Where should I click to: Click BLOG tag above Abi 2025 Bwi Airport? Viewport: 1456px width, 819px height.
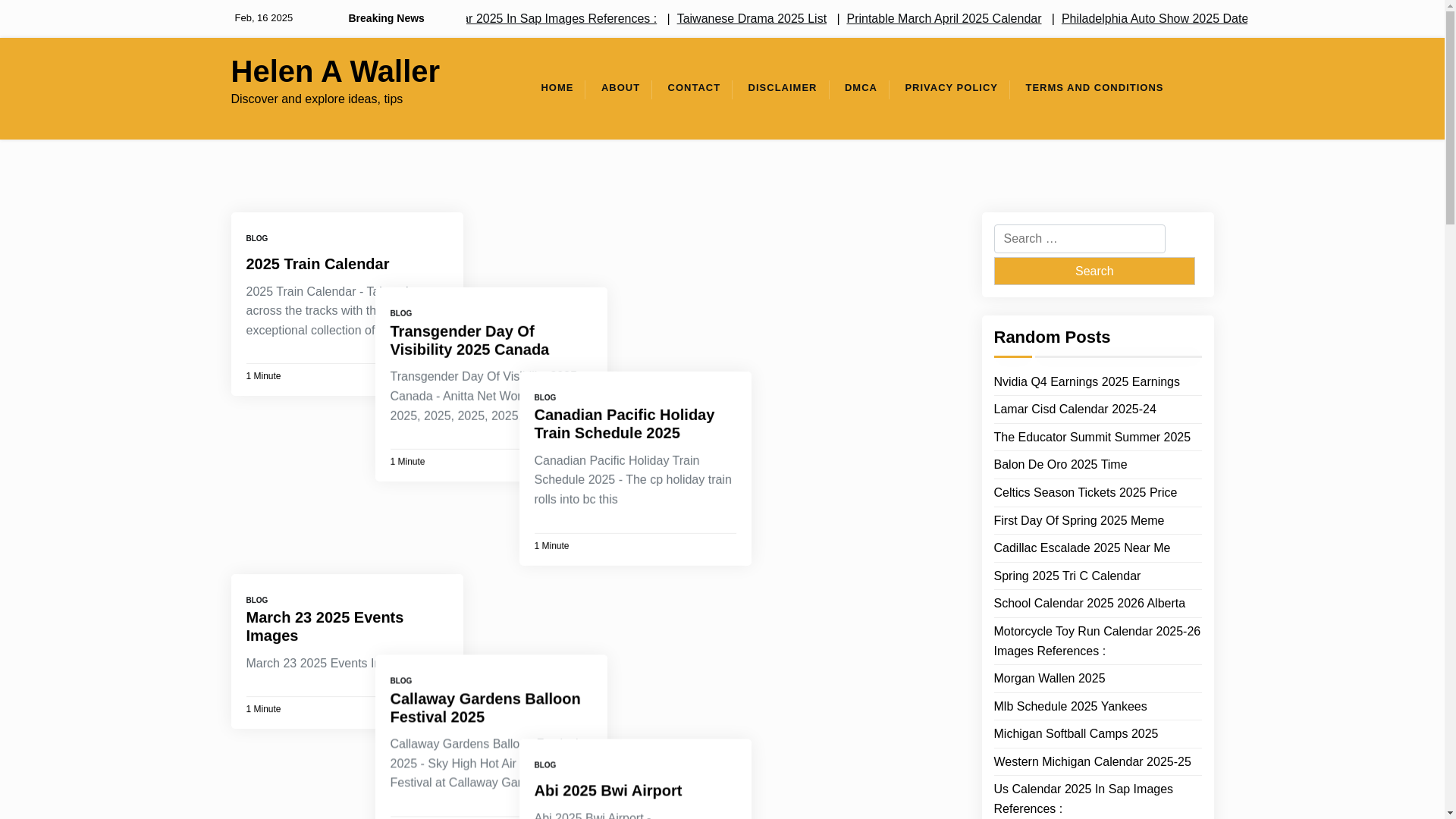544,765
